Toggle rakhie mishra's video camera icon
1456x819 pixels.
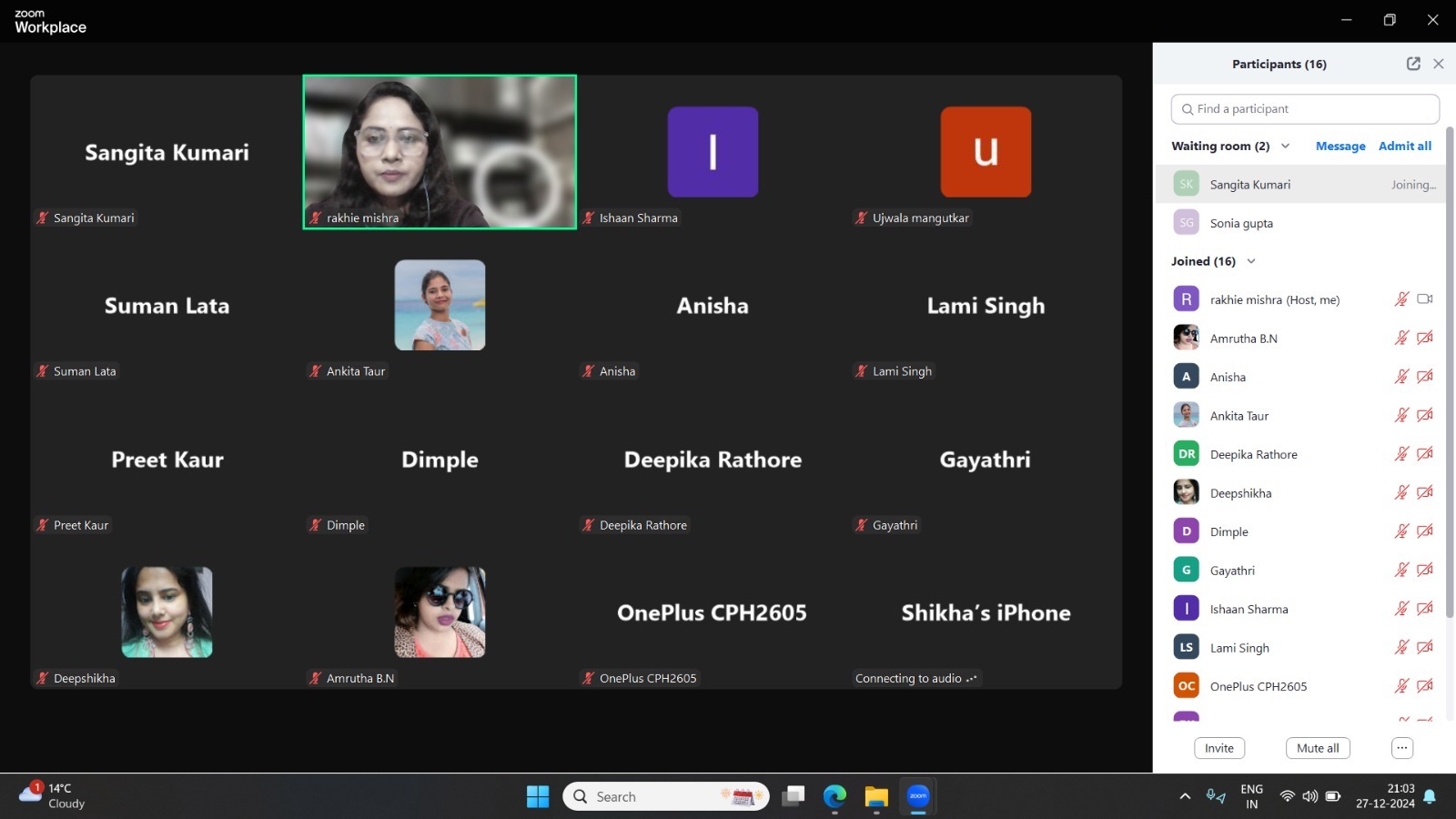1425,299
